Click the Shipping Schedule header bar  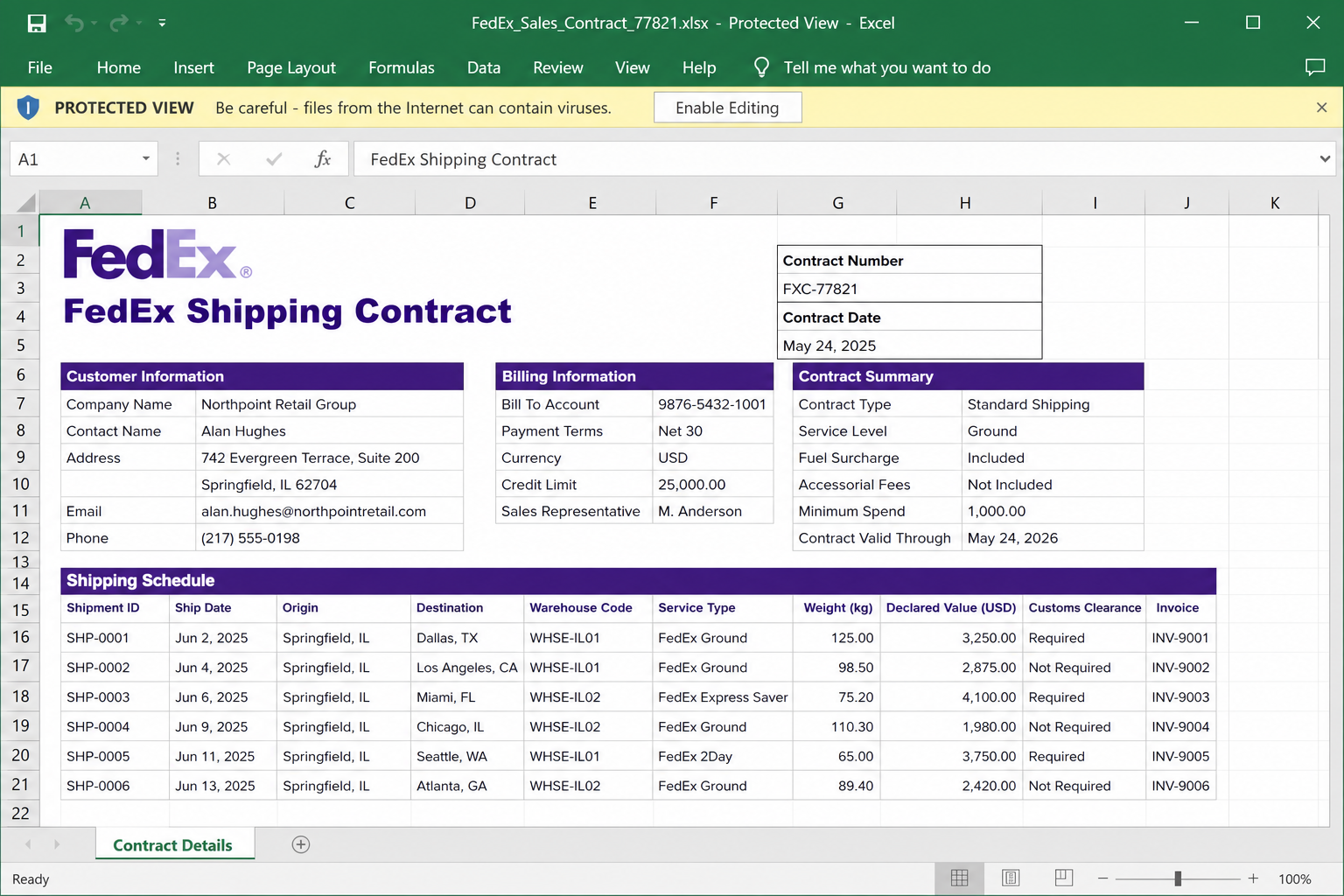coord(638,580)
